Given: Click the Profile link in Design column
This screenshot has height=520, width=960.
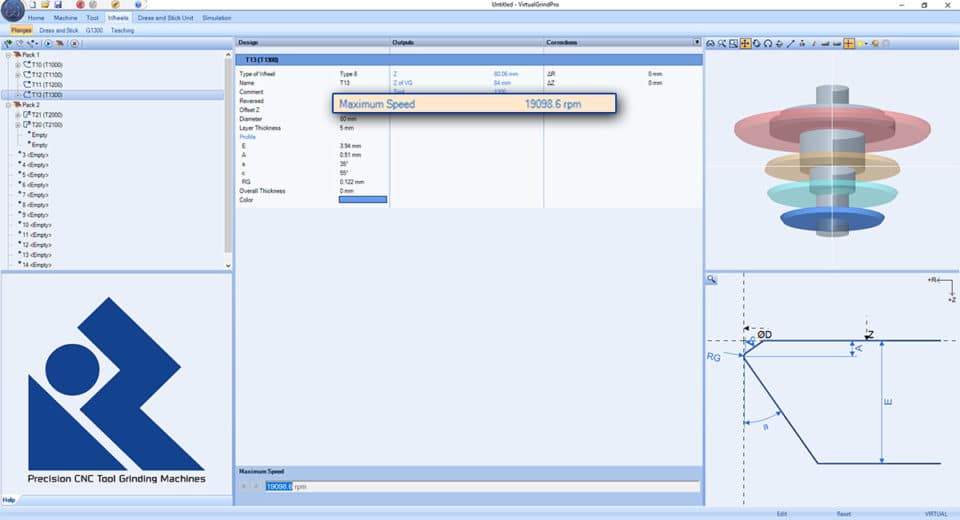Looking at the screenshot, I should [x=247, y=137].
